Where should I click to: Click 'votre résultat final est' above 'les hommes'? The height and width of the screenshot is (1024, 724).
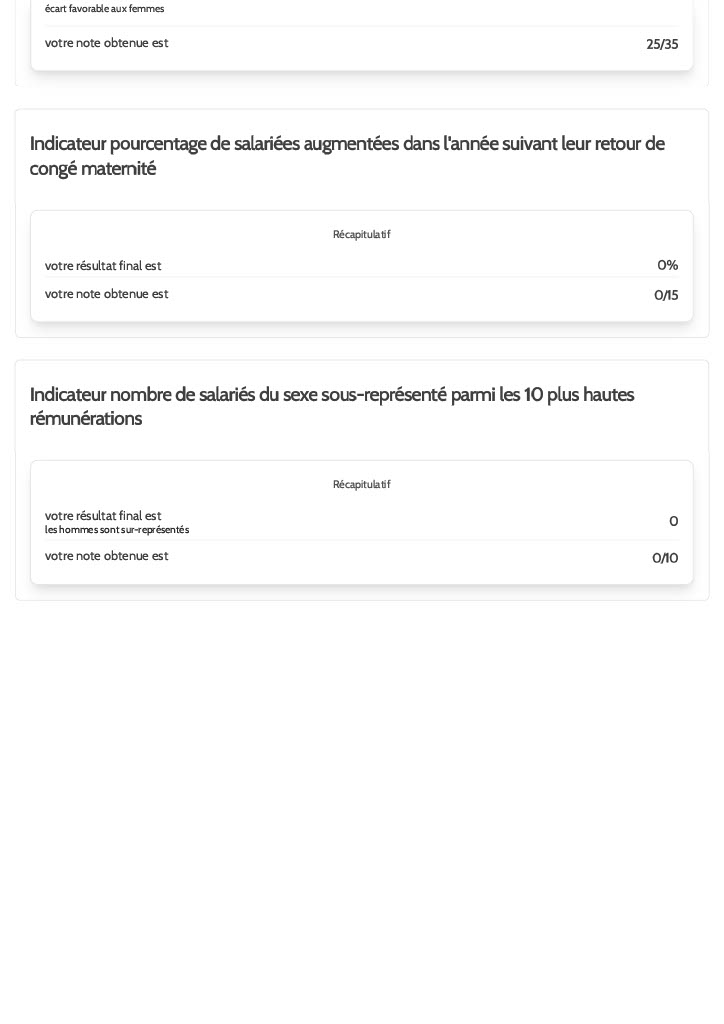pos(103,516)
